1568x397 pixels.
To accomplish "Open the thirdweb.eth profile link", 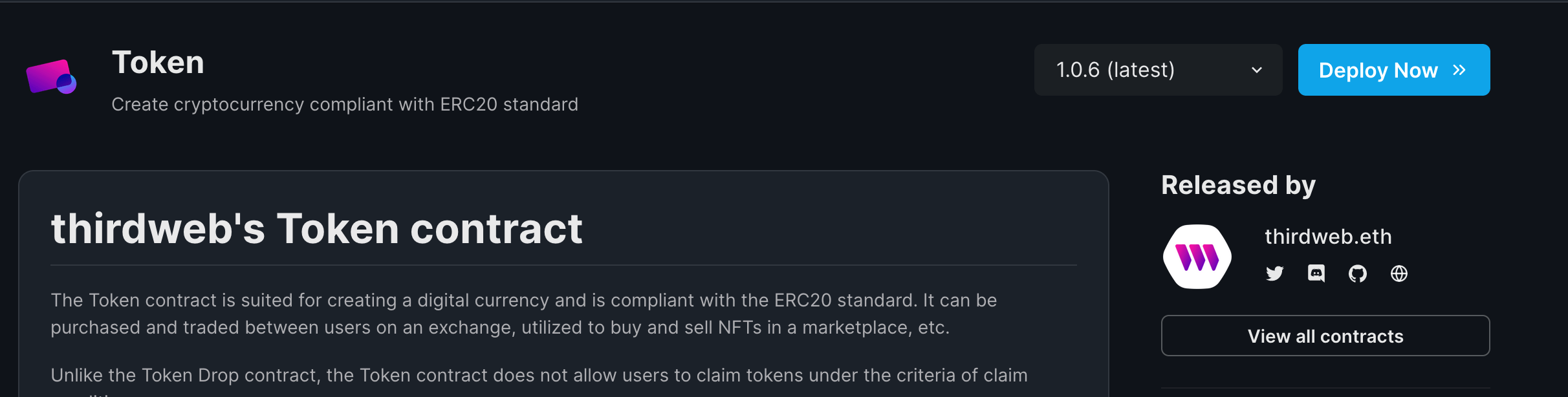I will click(1328, 236).
